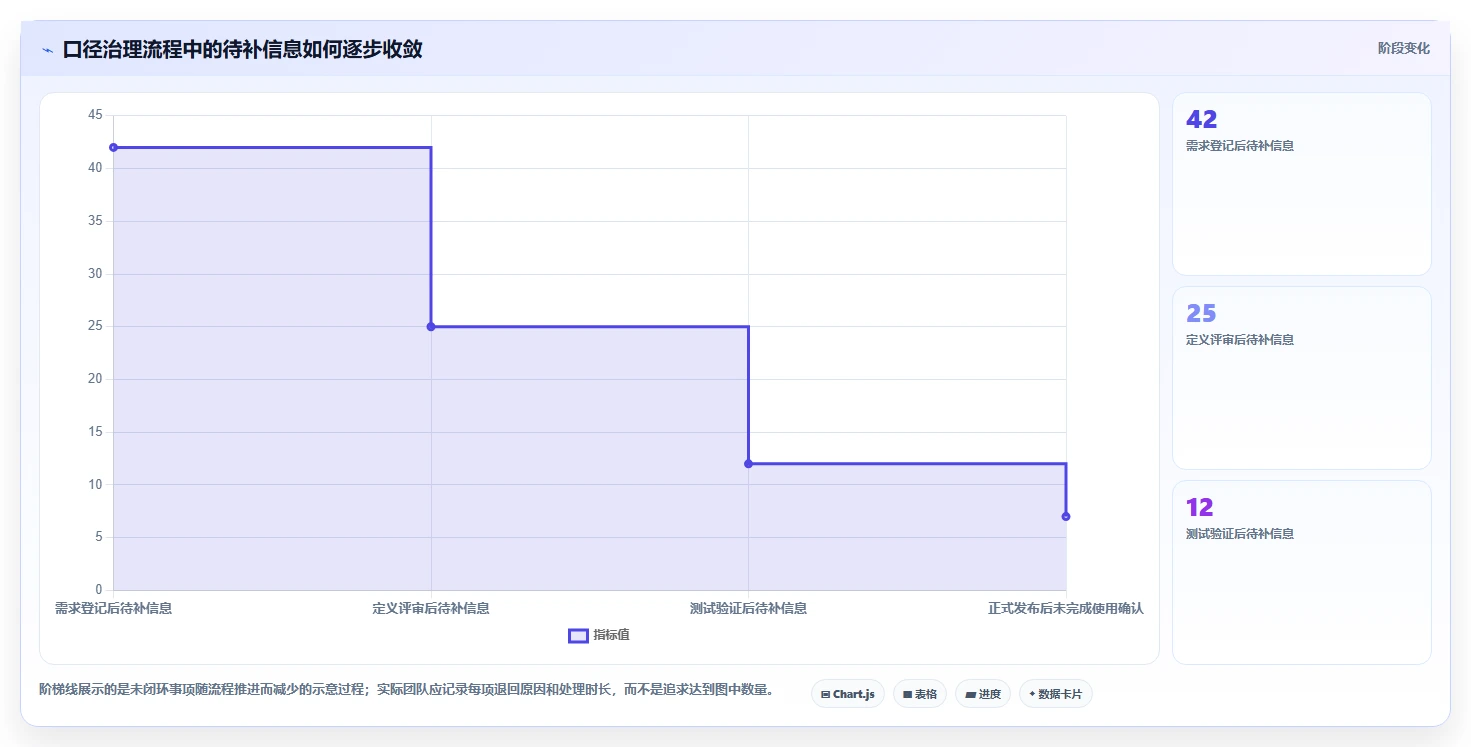1471x747 pixels.
Task: Click the footnote text starting with 阶梯线展示
Action: point(406,689)
